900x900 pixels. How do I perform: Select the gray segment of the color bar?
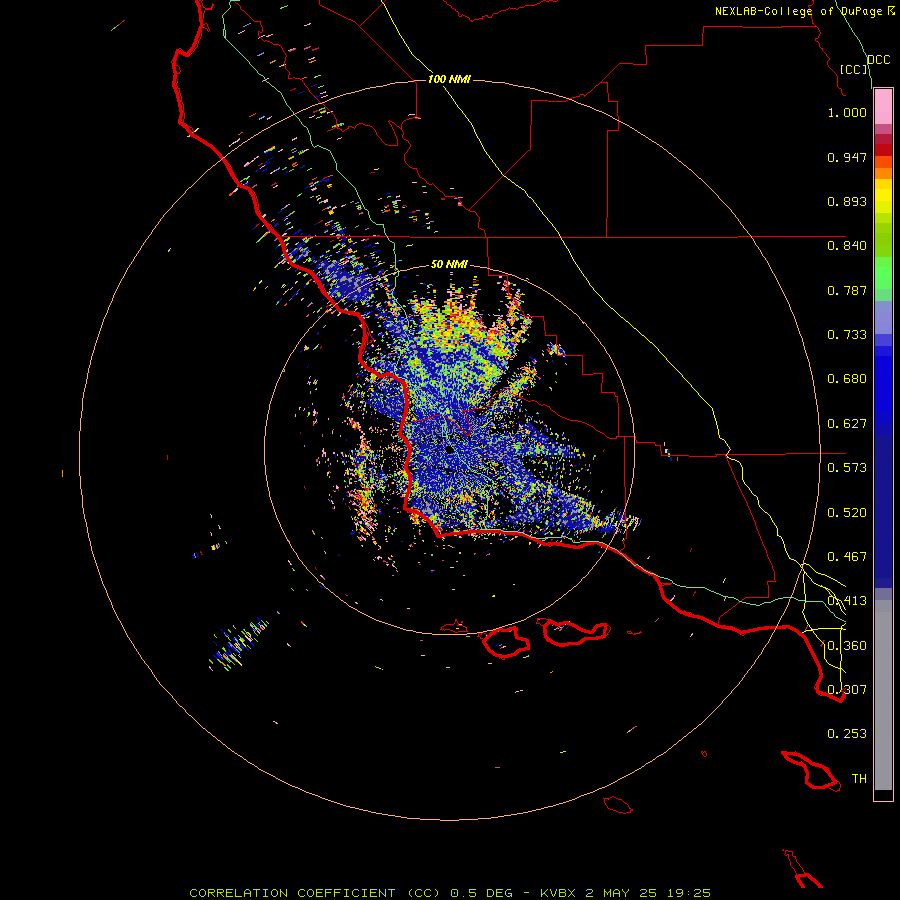883,695
